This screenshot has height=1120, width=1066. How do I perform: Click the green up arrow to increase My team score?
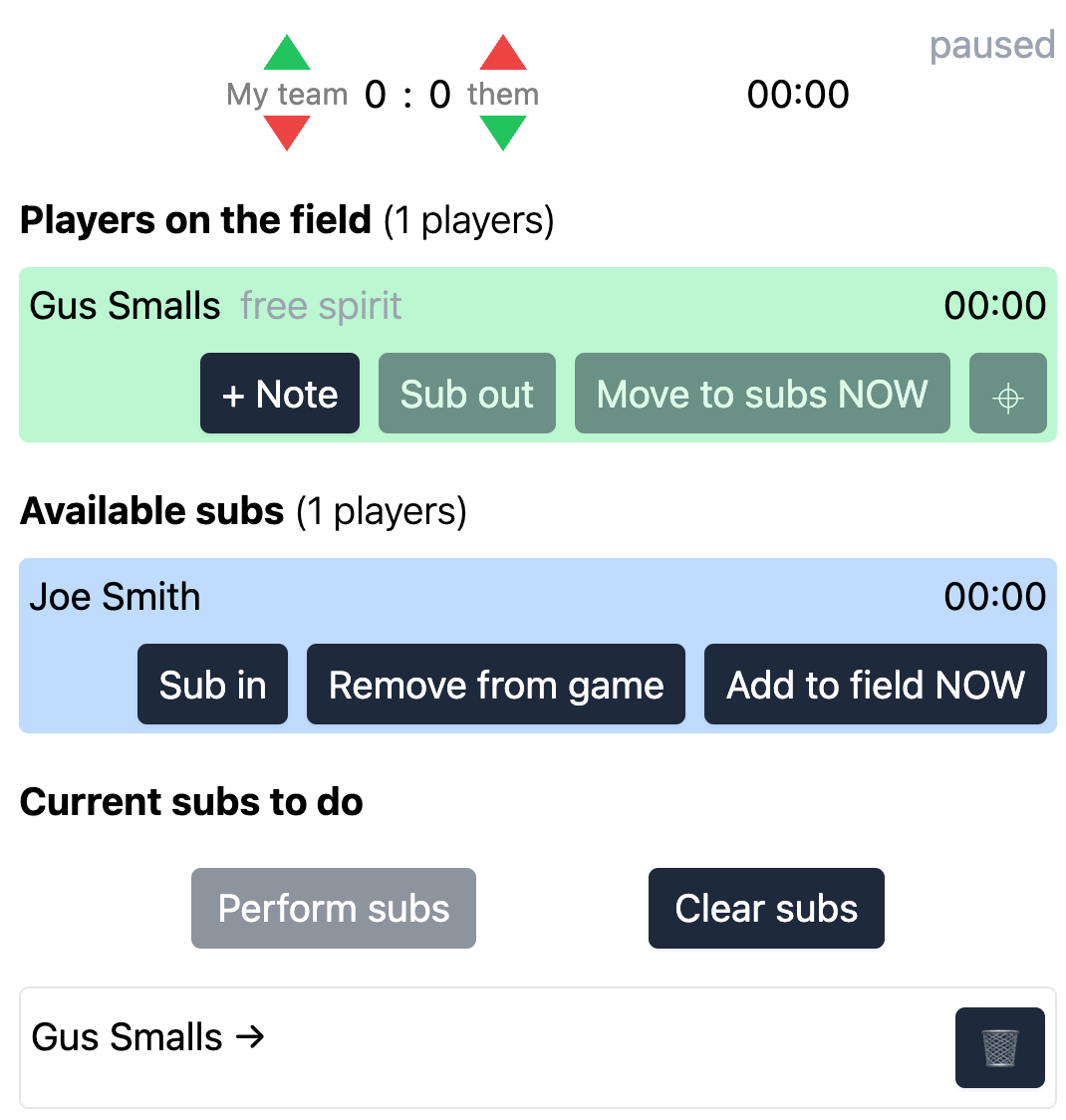286,55
